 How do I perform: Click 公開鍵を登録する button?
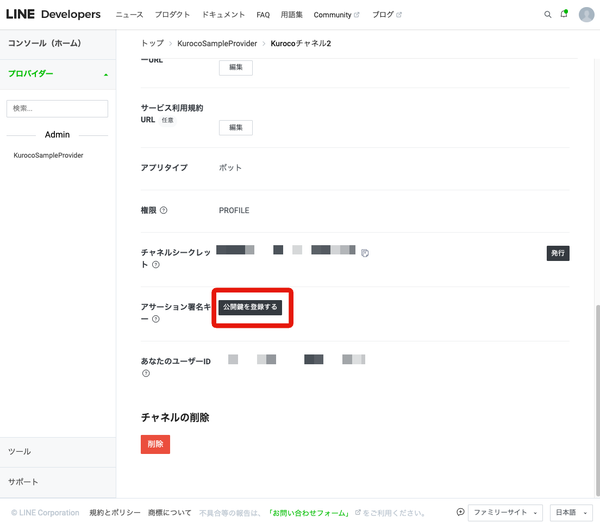point(250,307)
